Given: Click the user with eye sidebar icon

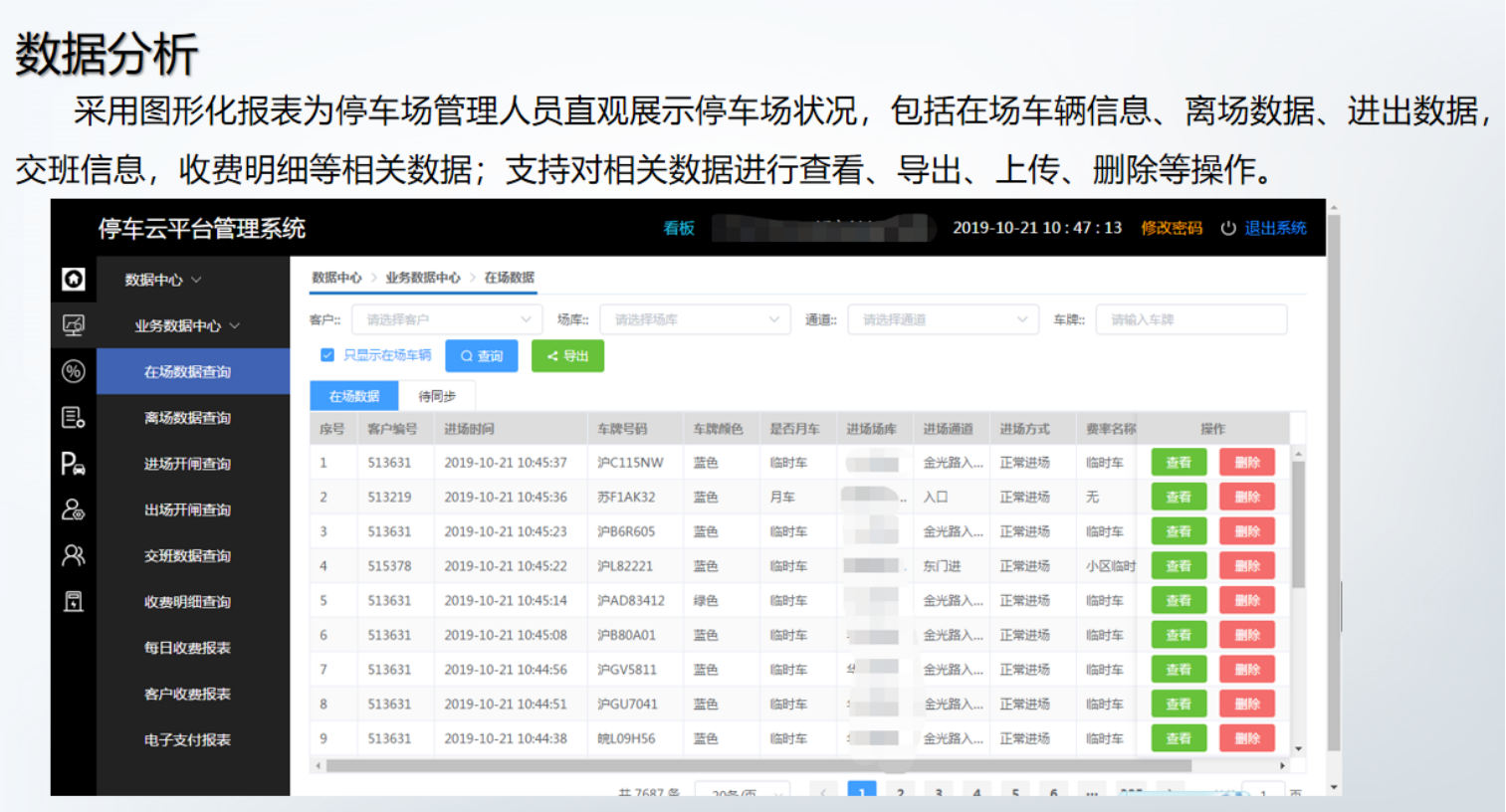Looking at the screenshot, I should [74, 509].
